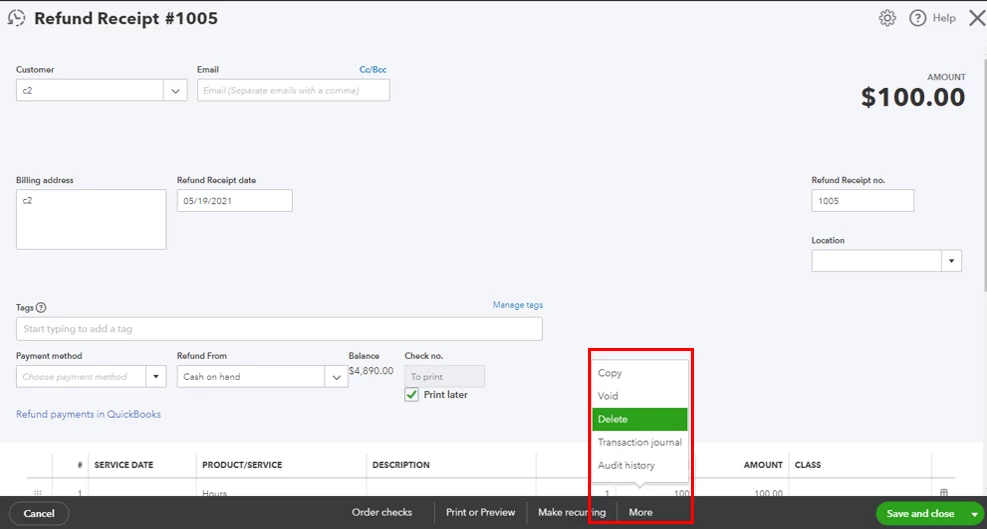The width and height of the screenshot is (987, 529).
Task: Click Save and close
Action: (x=920, y=514)
